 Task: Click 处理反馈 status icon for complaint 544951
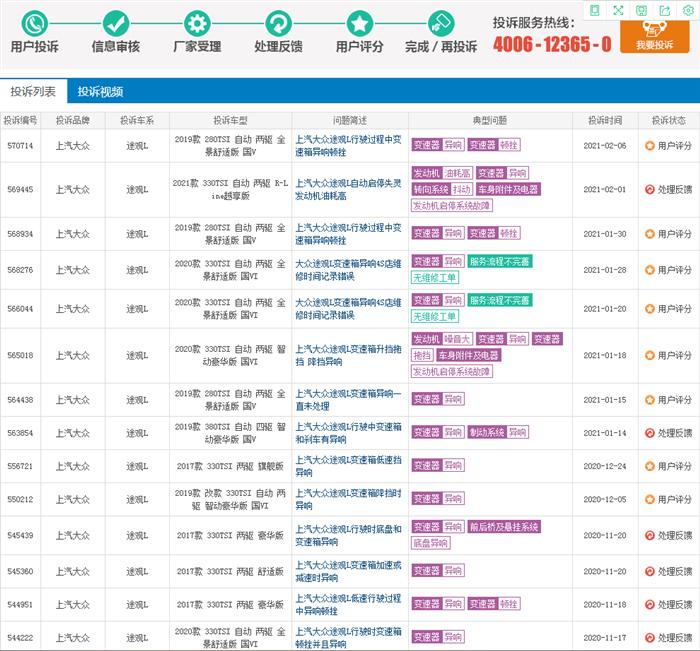[650, 604]
